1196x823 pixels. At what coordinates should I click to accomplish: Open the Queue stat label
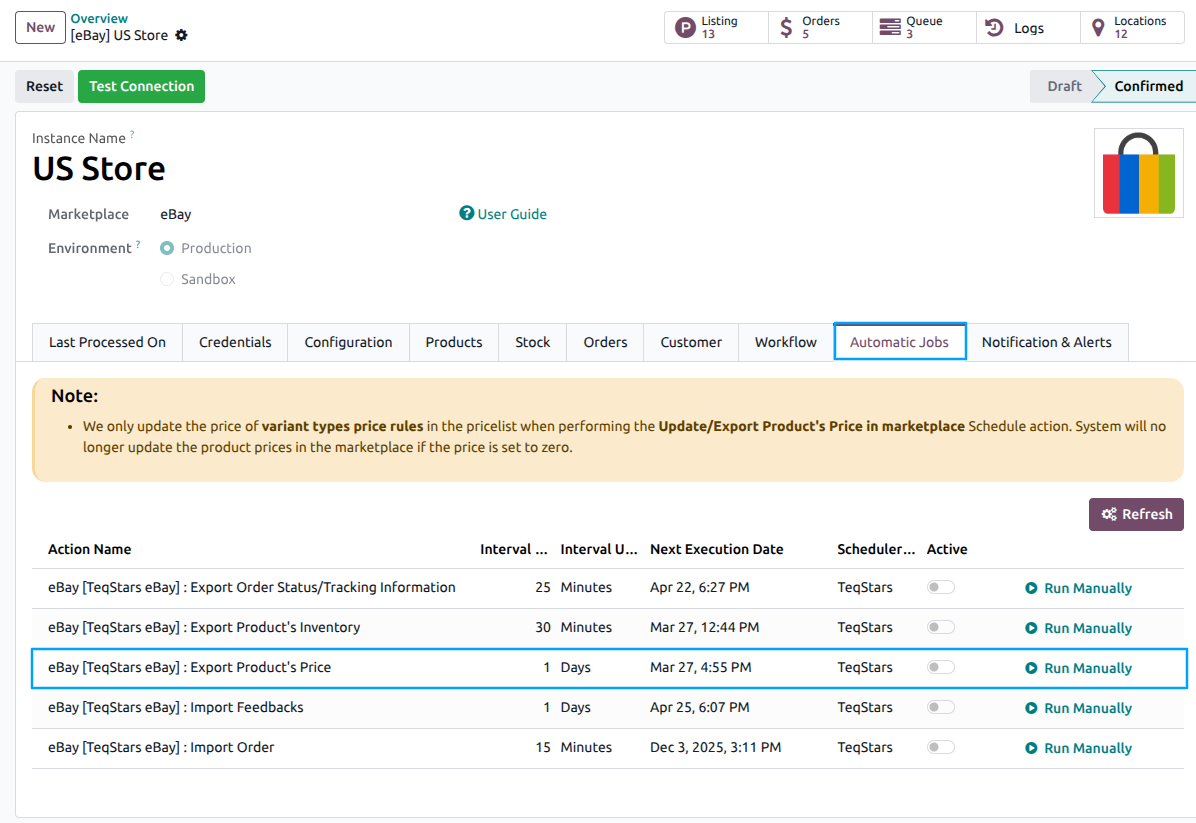[x=924, y=21]
